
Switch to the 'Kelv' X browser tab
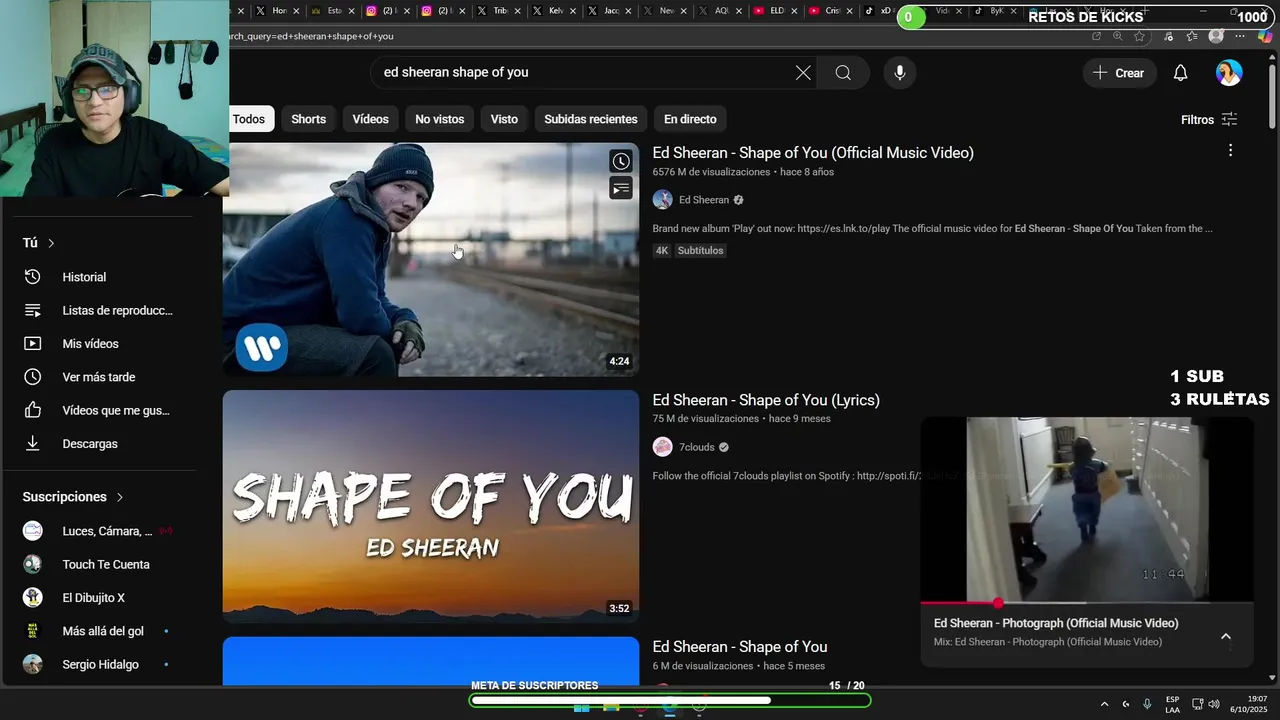coord(554,11)
